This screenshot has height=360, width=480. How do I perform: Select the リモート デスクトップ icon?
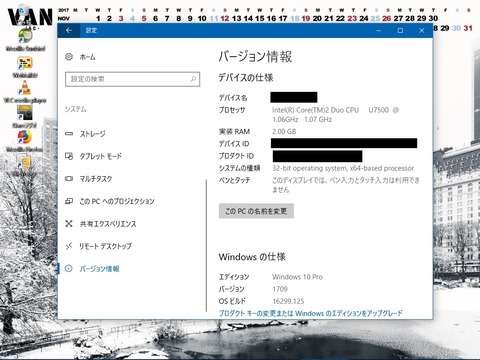point(69,246)
